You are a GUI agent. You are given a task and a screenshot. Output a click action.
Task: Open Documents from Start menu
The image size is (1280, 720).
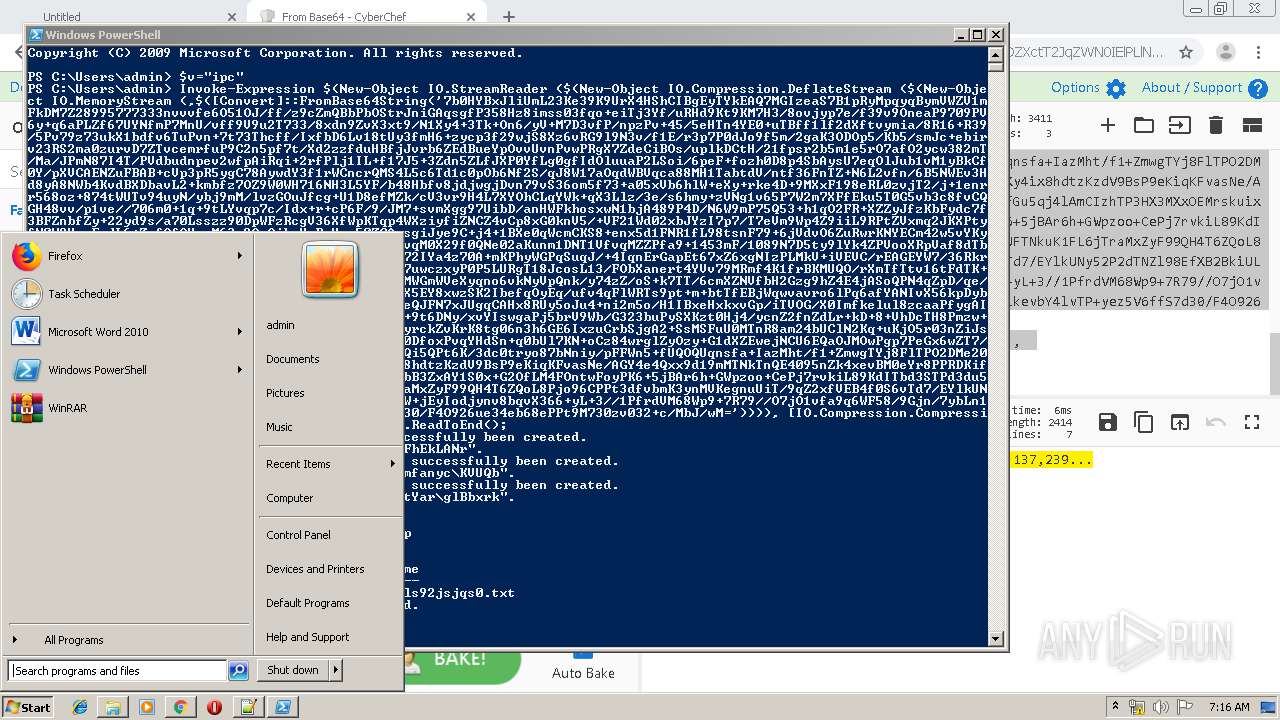(293, 359)
